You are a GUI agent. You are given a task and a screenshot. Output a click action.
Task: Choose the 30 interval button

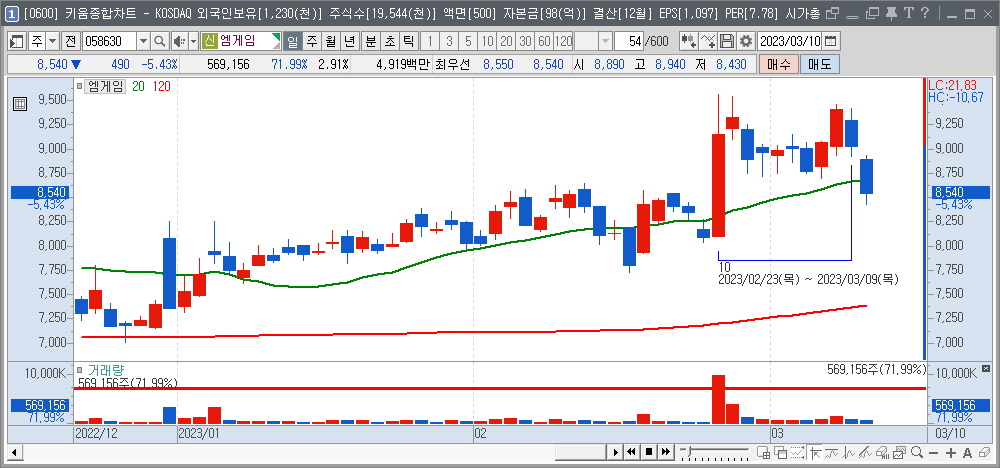(526, 42)
